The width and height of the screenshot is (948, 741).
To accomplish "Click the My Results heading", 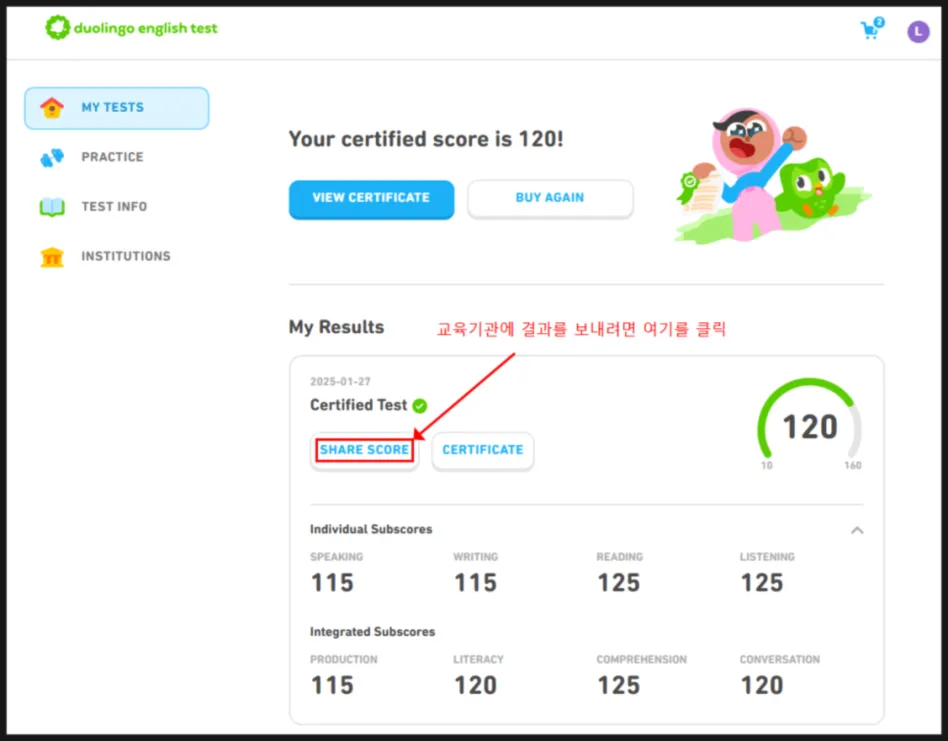I will [336, 327].
